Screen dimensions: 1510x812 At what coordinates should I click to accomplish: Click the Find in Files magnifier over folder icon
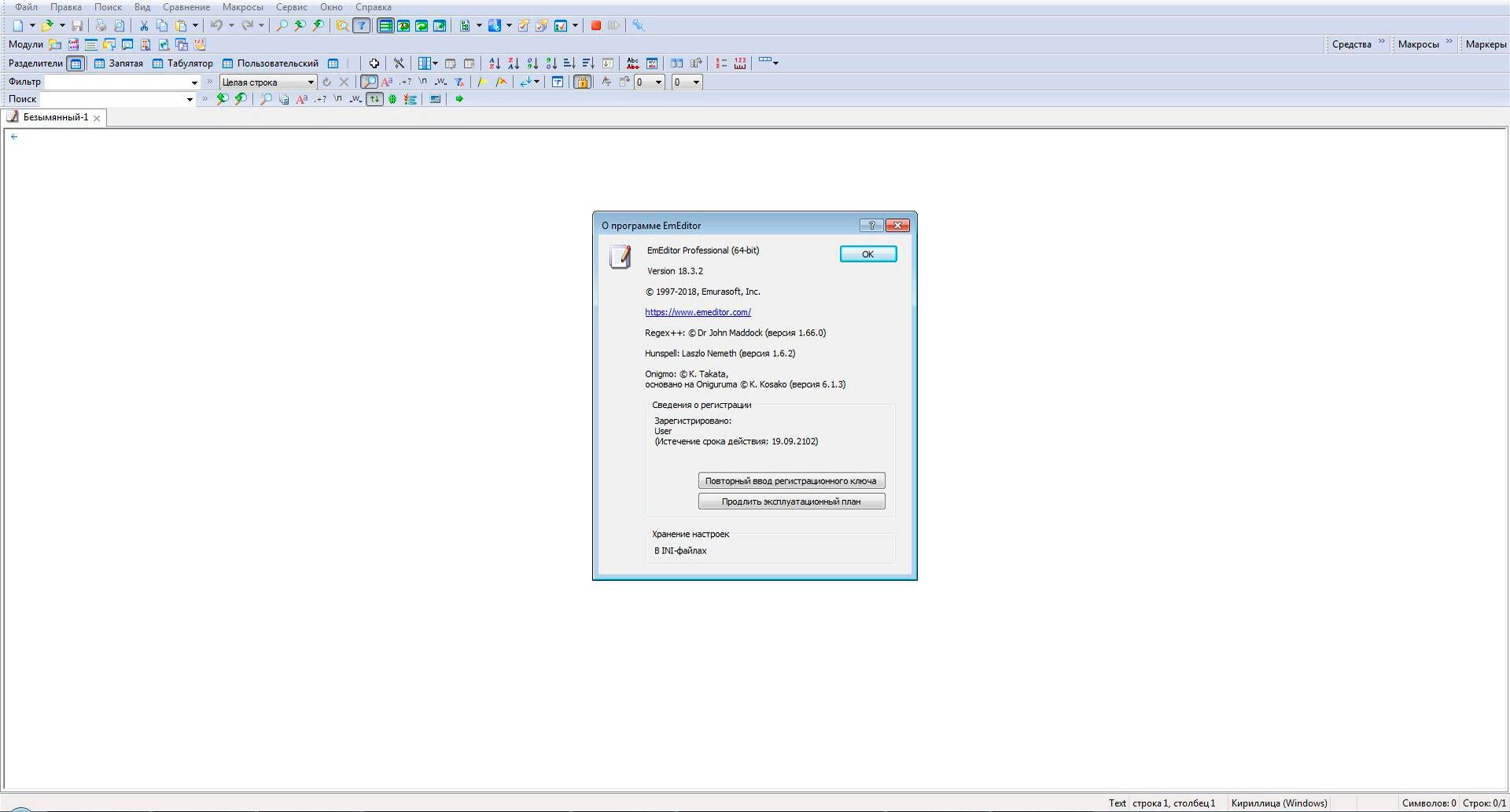(x=342, y=25)
